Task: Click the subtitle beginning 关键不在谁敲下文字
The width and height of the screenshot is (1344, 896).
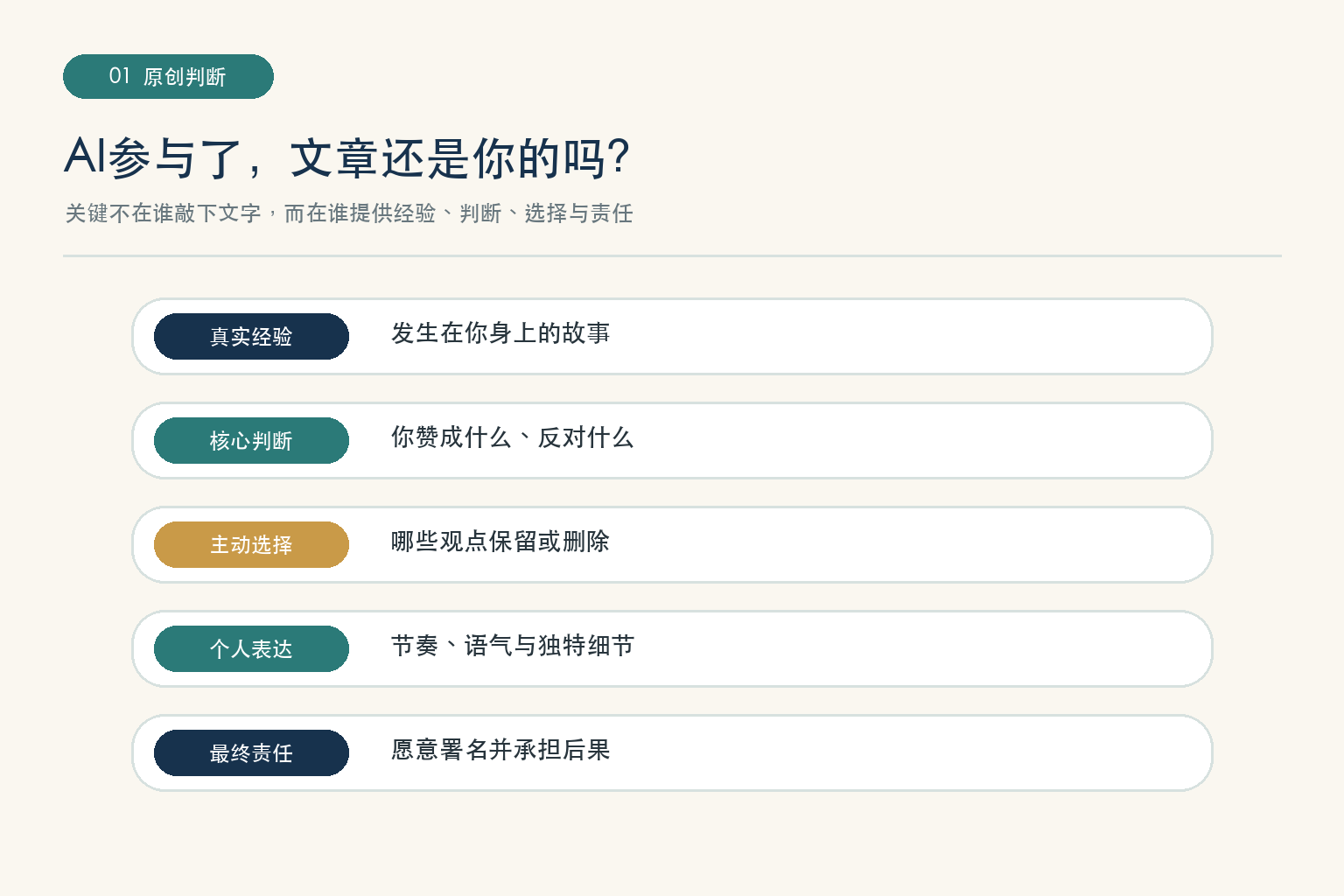Action: [349, 213]
